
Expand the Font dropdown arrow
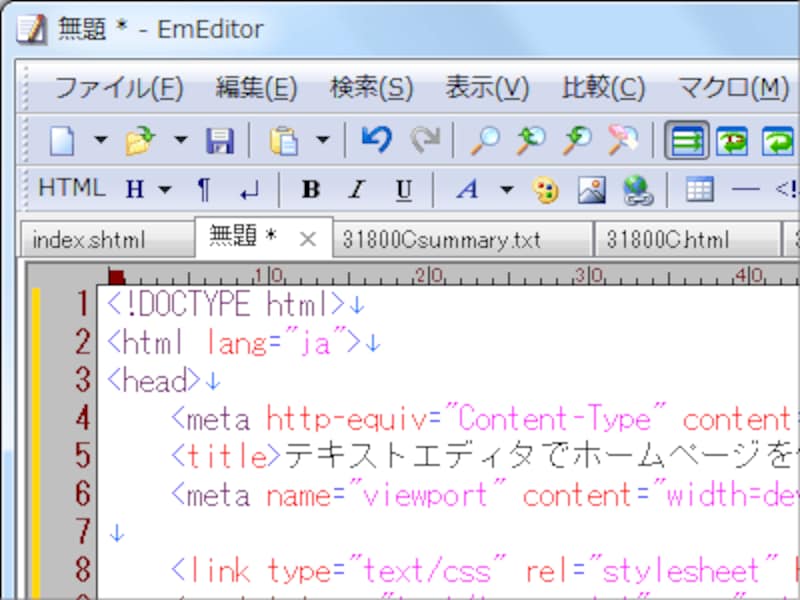(x=506, y=190)
